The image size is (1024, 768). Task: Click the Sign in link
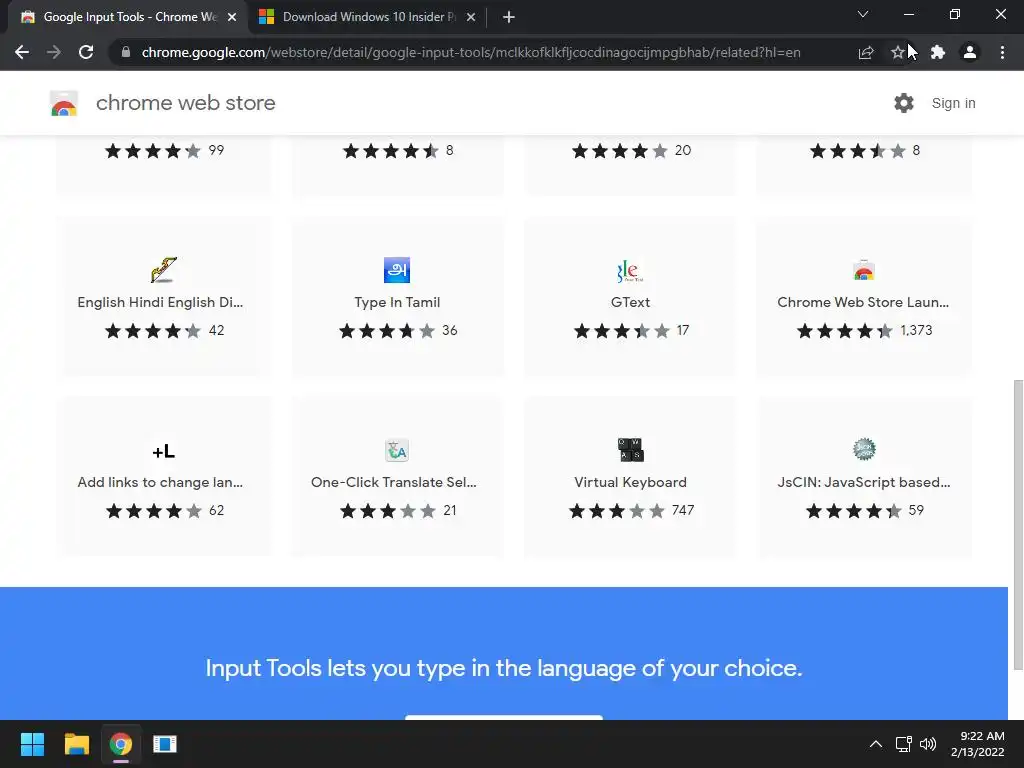click(953, 103)
